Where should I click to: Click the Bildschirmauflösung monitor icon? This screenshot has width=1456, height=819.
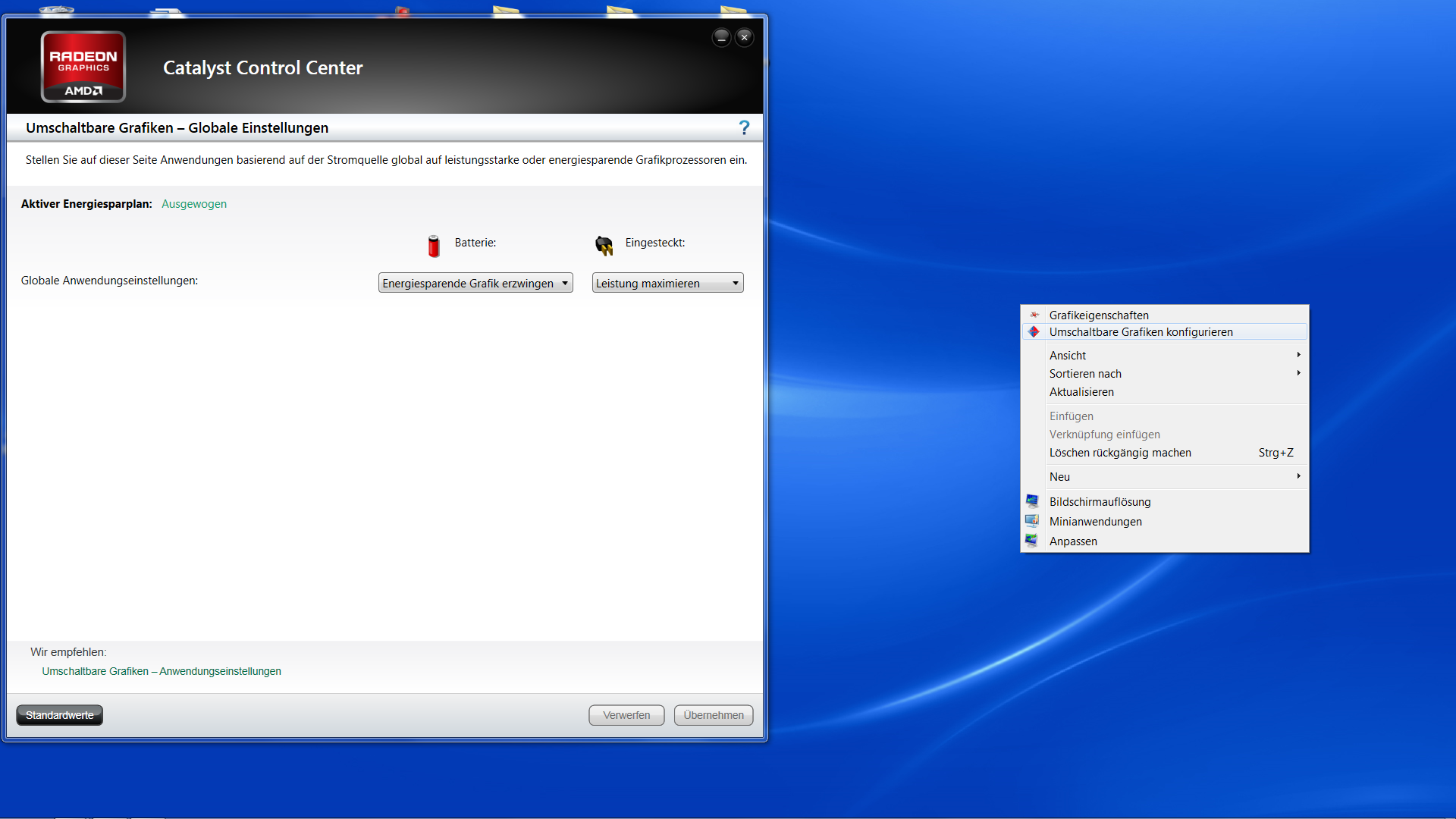[x=1032, y=501]
